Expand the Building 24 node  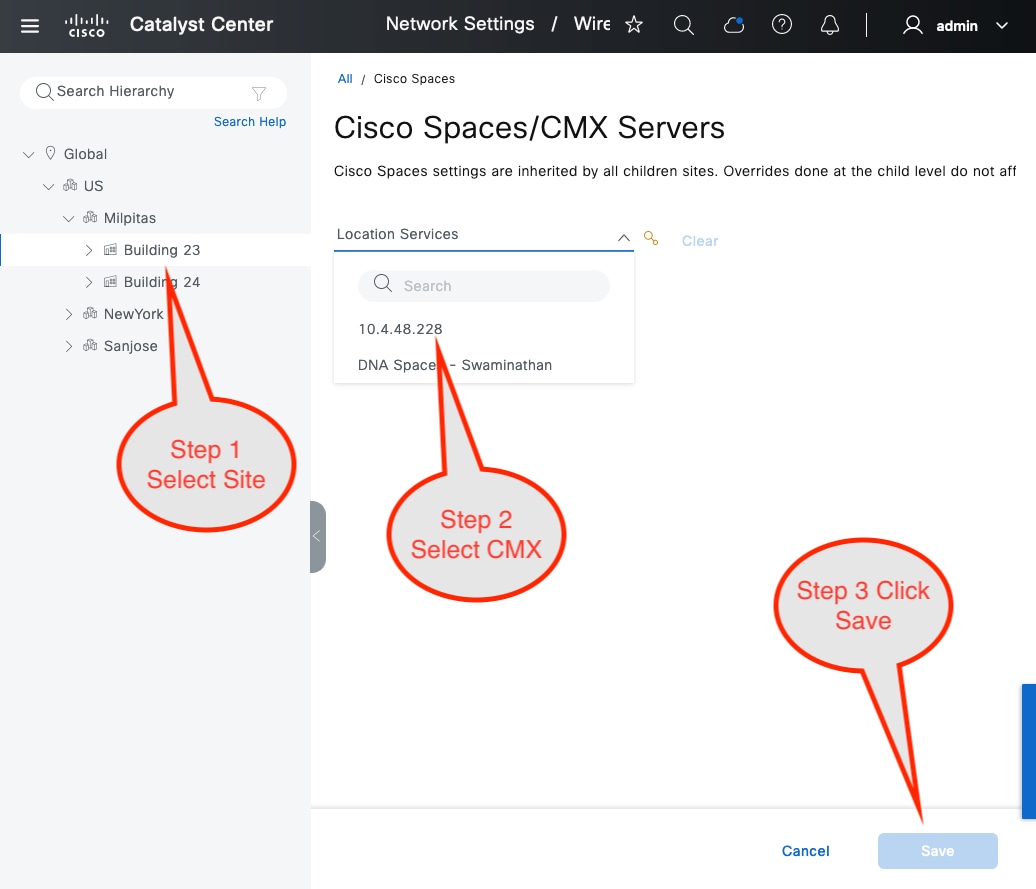(89, 282)
